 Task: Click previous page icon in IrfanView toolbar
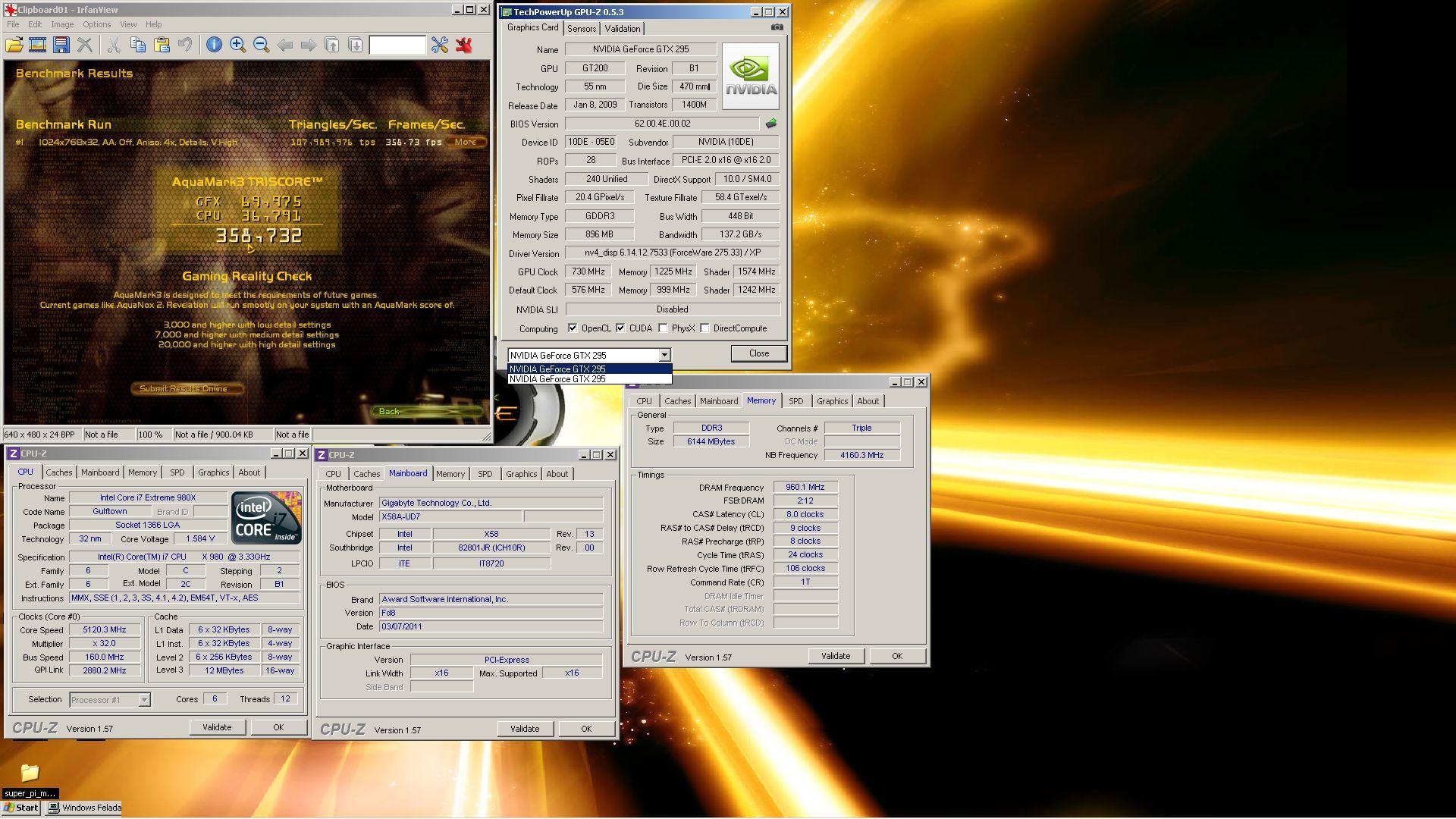331,45
